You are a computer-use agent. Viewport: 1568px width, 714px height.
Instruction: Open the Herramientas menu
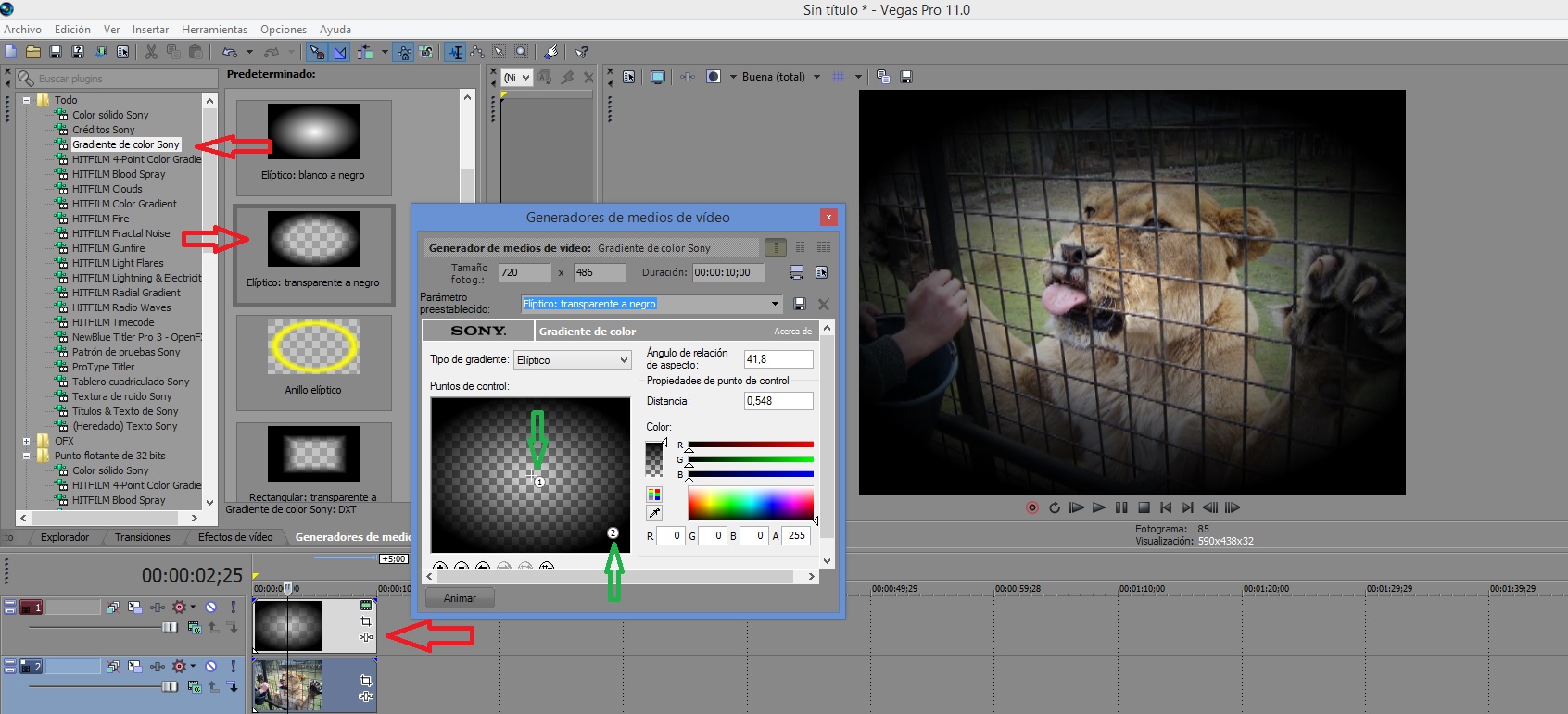pos(214,30)
